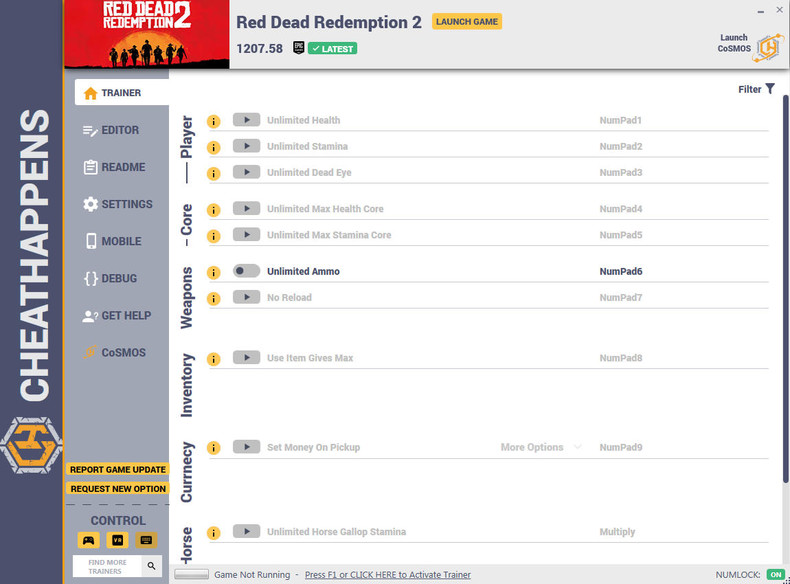Click the cheat list vertical scrollbar

[785, 289]
